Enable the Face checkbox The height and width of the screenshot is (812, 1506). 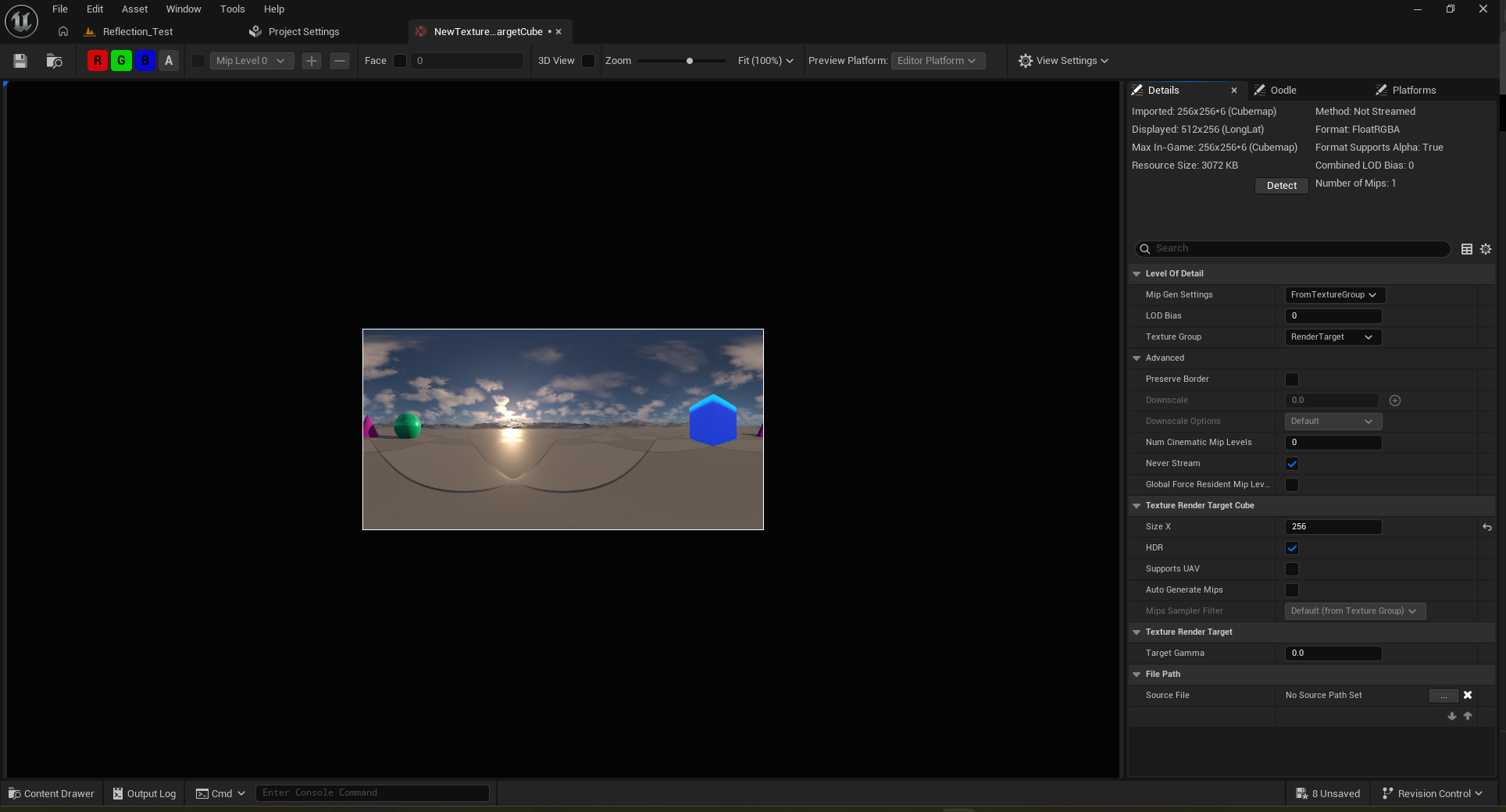pos(400,61)
